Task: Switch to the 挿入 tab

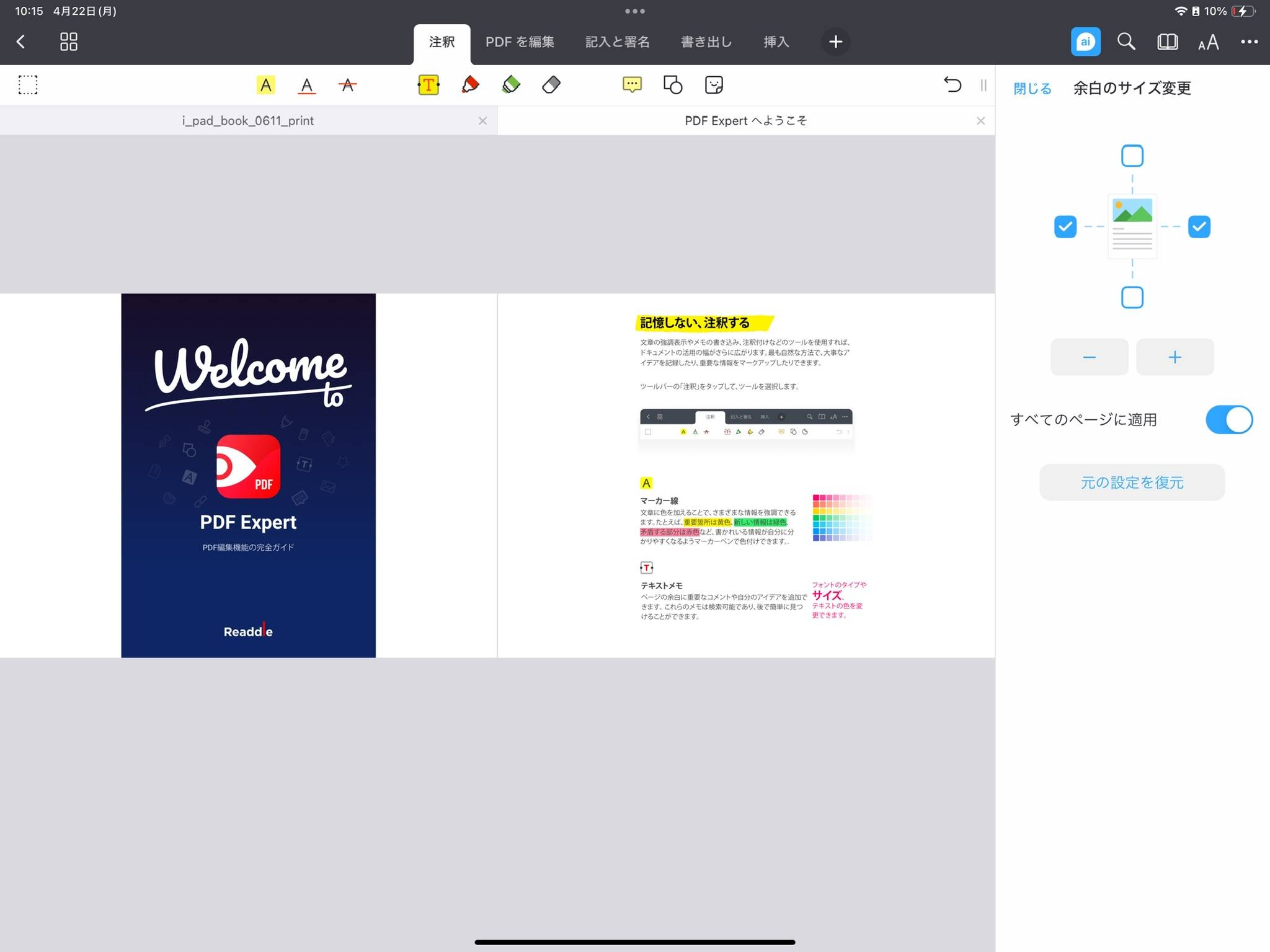Action: click(x=776, y=42)
